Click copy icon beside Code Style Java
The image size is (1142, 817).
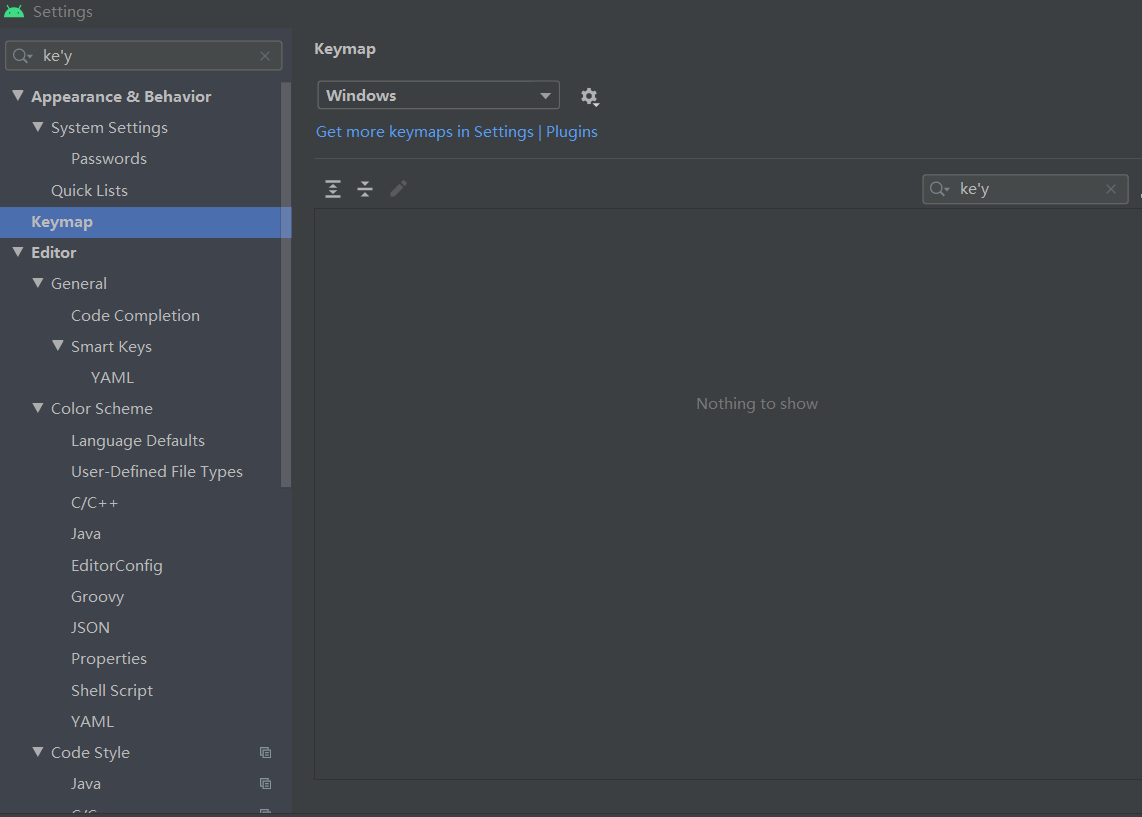pos(266,784)
